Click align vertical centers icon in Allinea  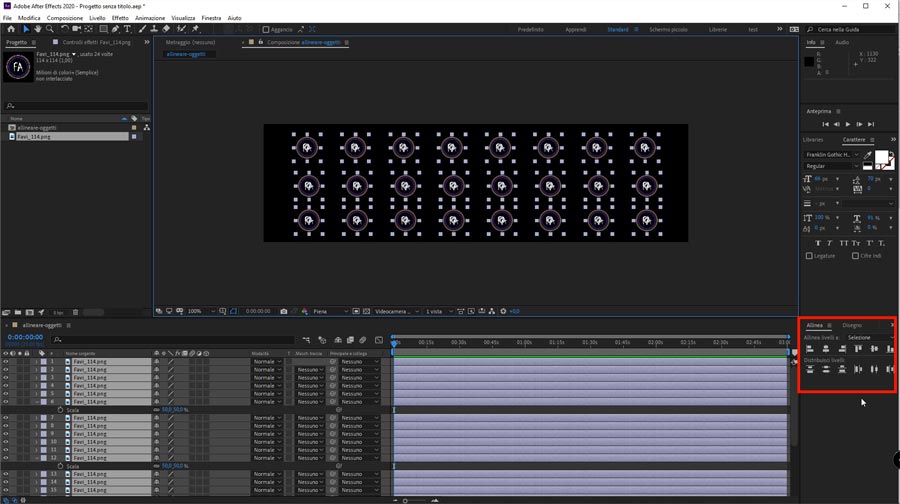point(874,348)
